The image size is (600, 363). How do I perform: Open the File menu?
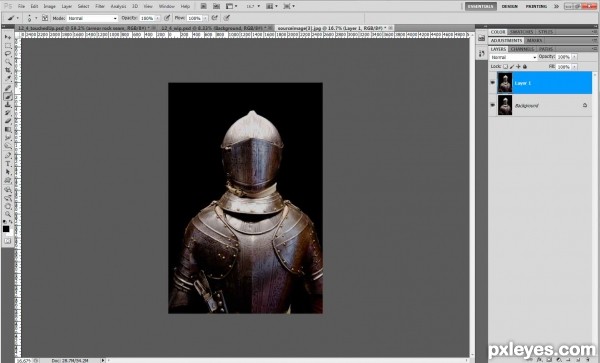(x=21, y=7)
